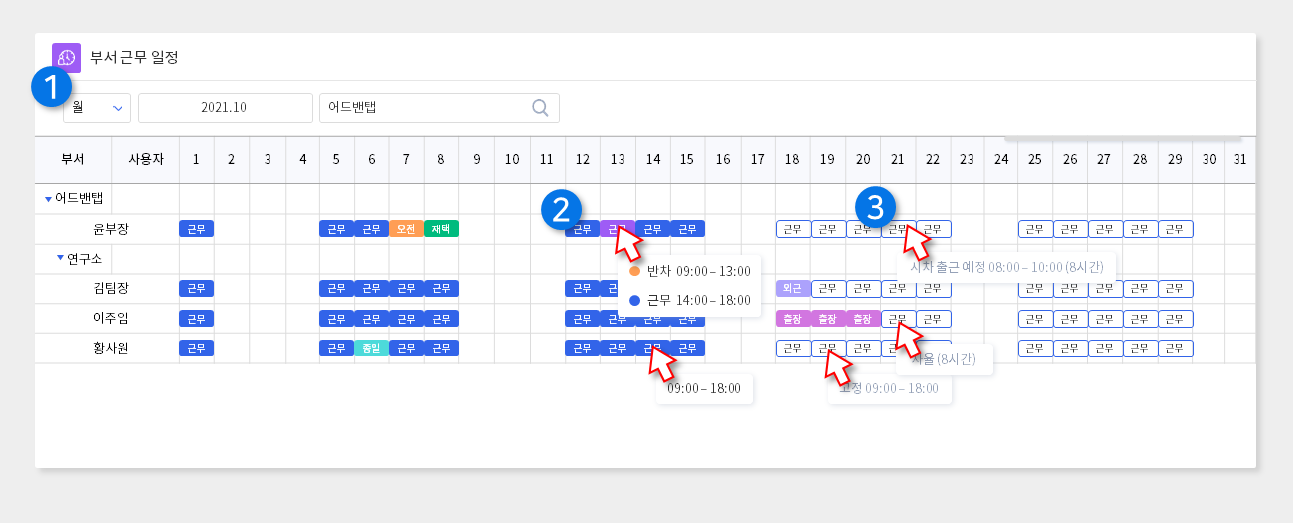Click 이주임's 출장 badge on day 19
Screen dimensions: 1293x523
tap(827, 319)
